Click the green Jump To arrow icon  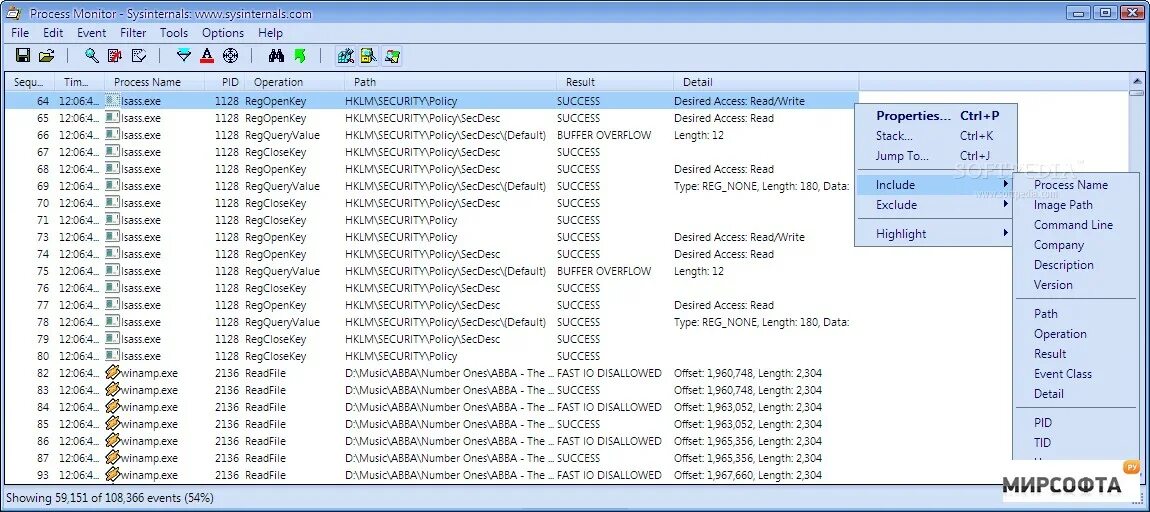[299, 55]
